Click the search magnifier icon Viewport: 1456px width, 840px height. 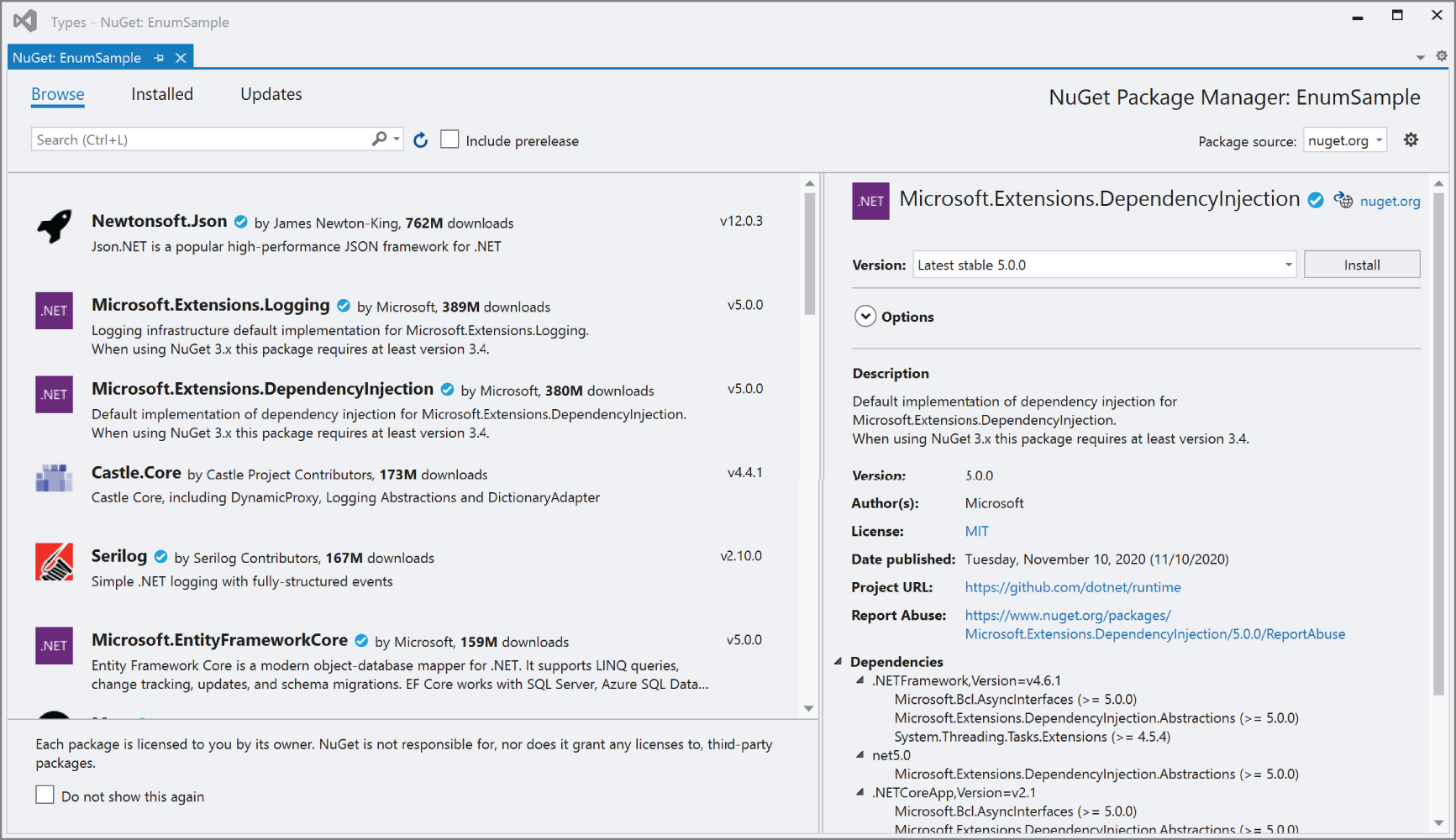[379, 139]
